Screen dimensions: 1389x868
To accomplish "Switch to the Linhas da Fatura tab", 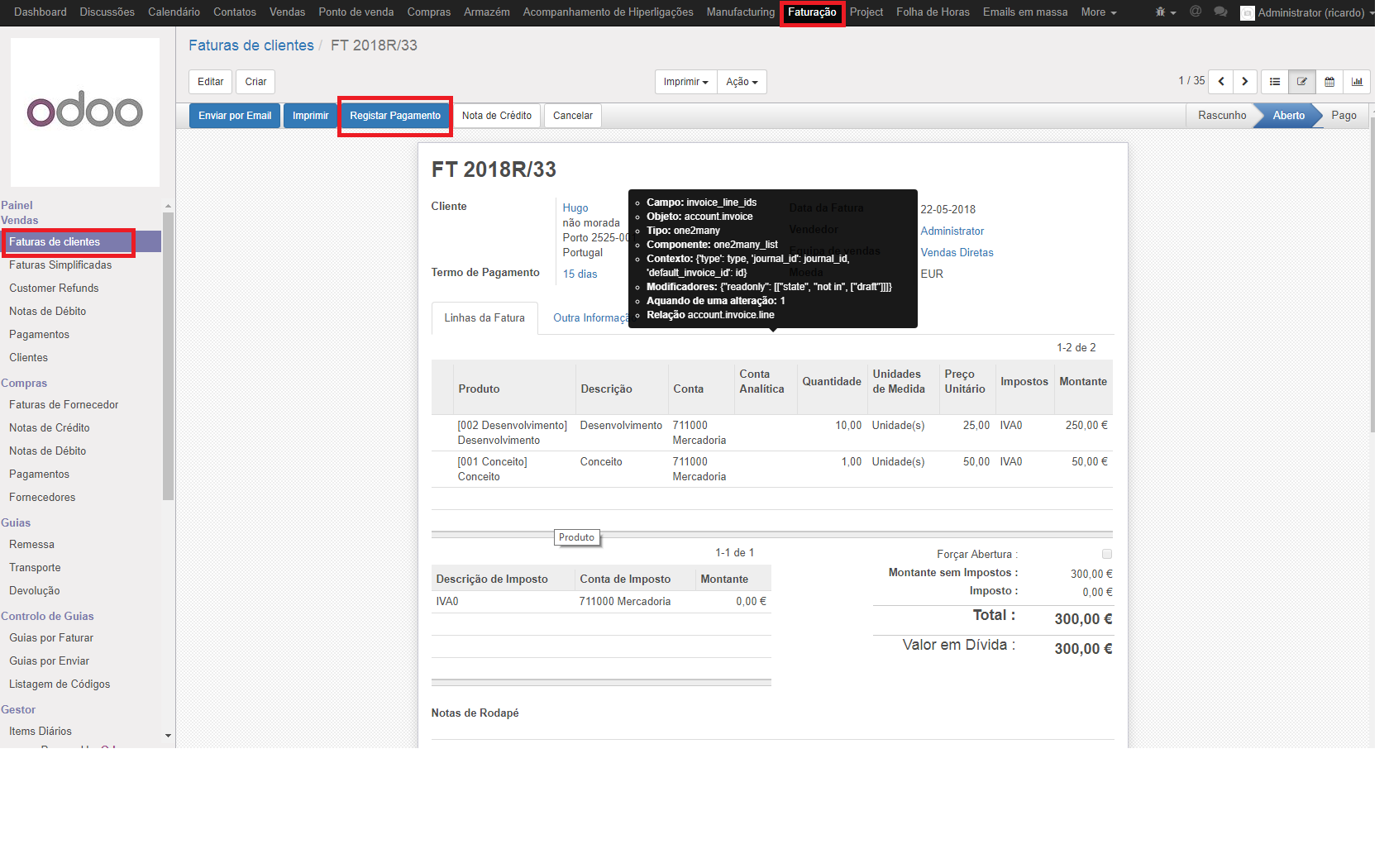I will coord(484,318).
